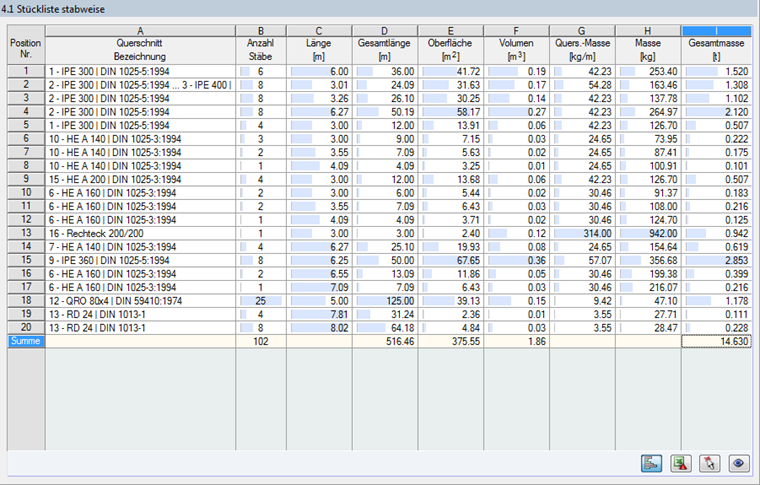
Task: Click the pick-member-in-graphic cursor icon
Action: click(709, 463)
